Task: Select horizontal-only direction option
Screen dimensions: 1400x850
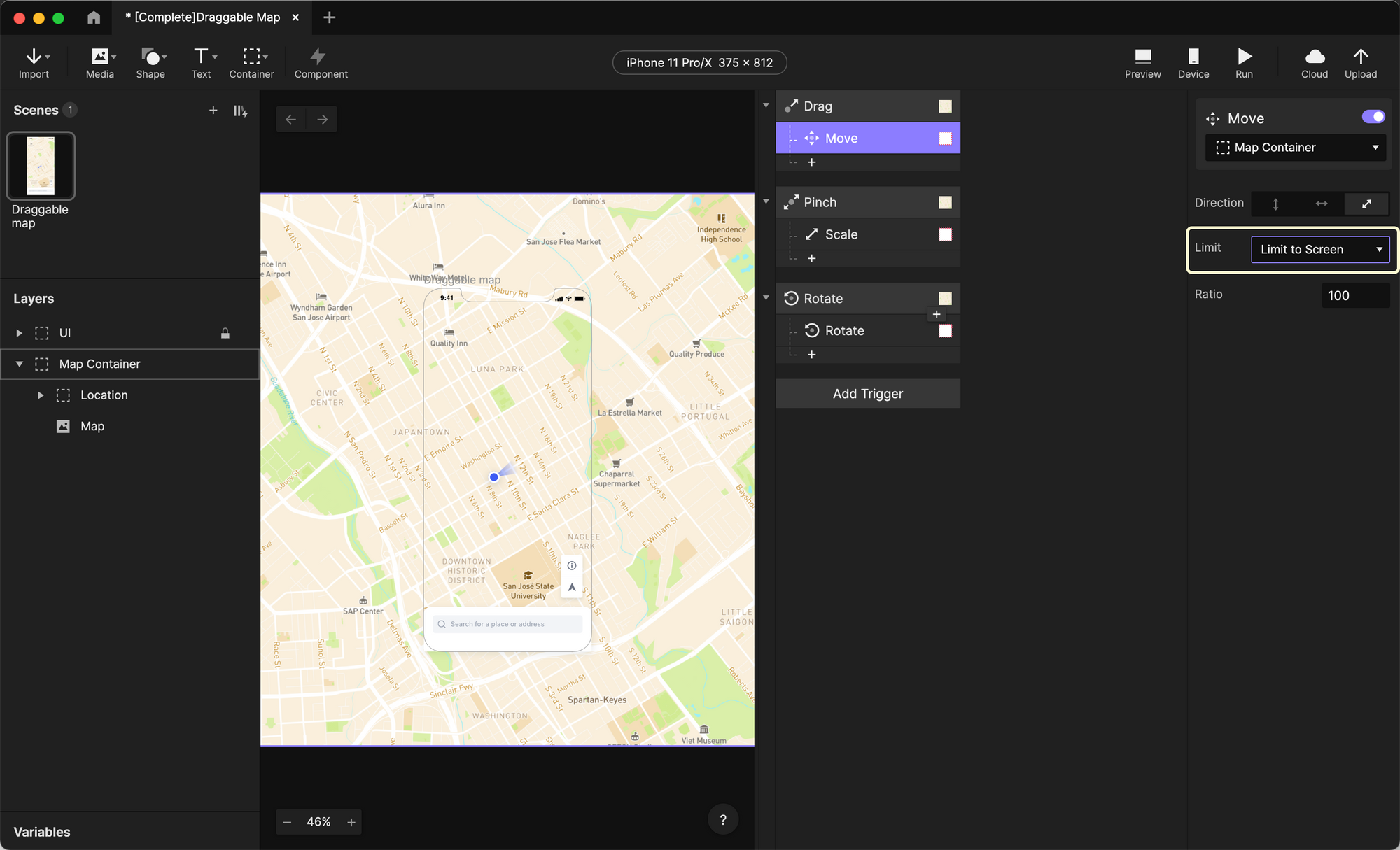Action: pos(1321,204)
